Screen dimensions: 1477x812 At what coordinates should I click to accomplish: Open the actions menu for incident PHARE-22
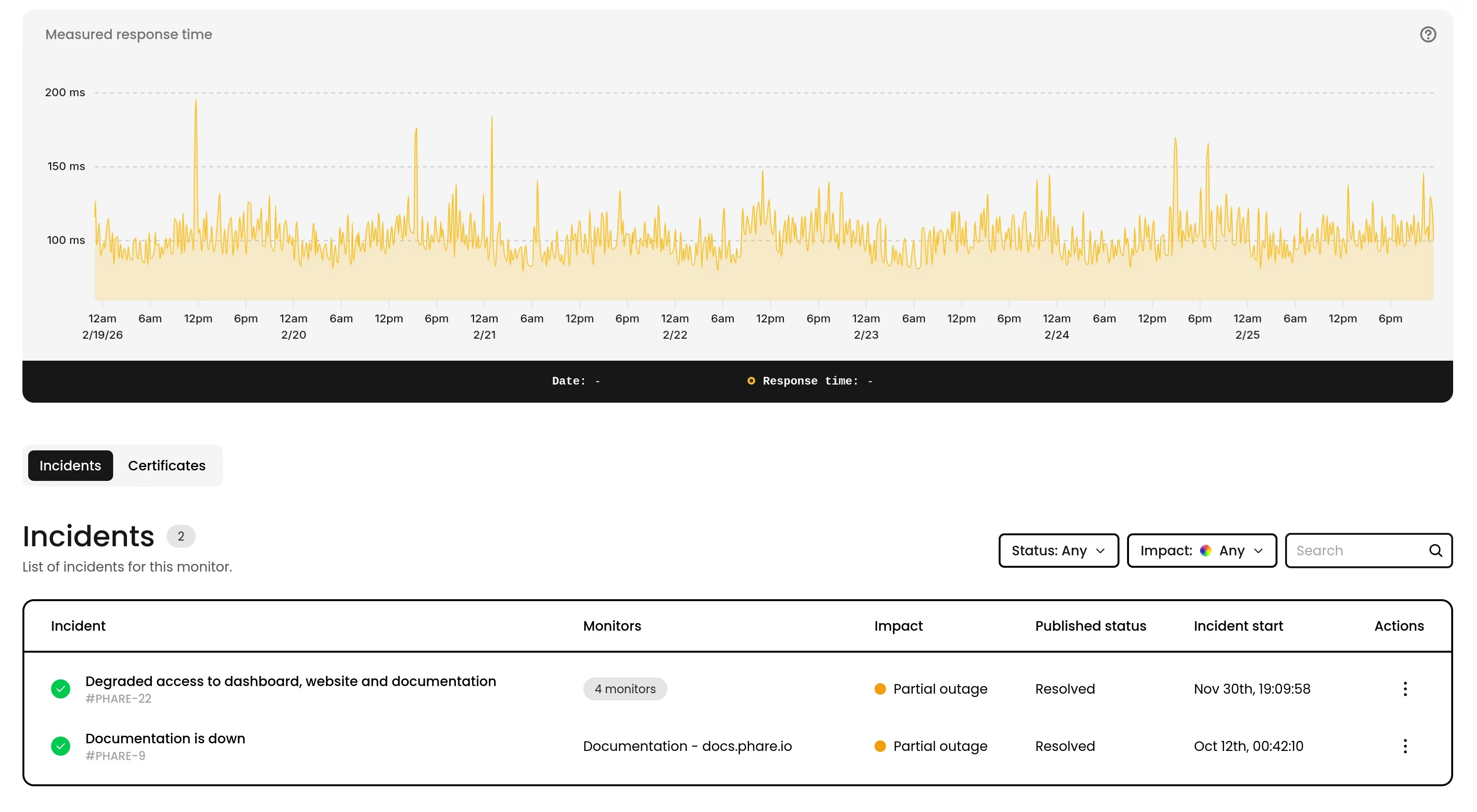tap(1405, 689)
